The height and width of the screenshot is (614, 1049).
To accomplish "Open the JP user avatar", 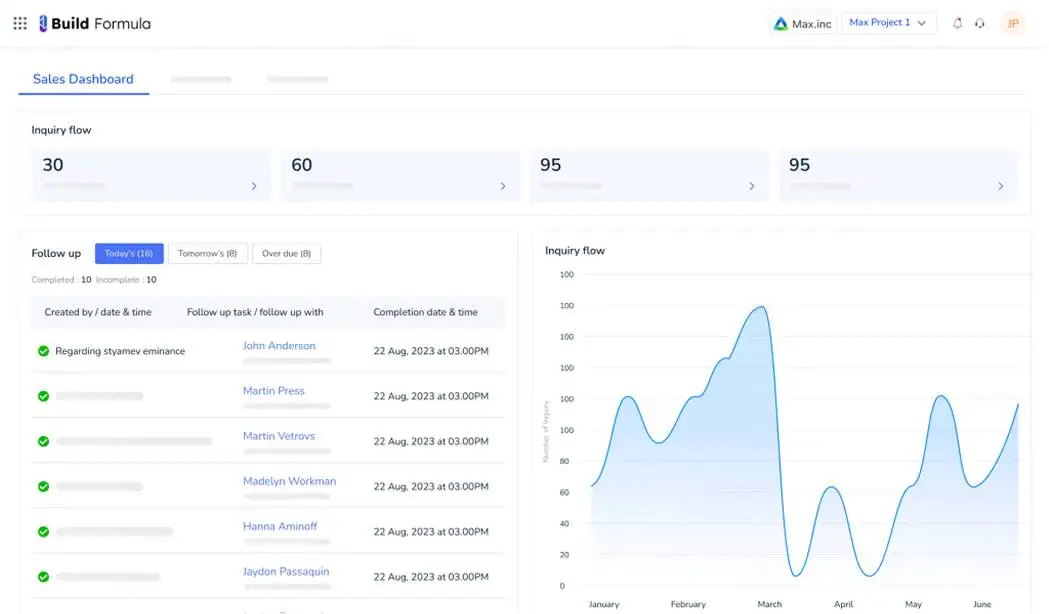I will 1013,23.
